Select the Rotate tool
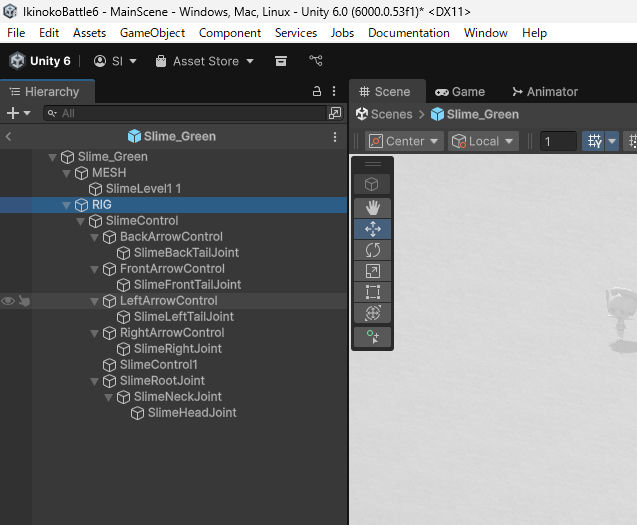The height and width of the screenshot is (525, 637). [372, 250]
